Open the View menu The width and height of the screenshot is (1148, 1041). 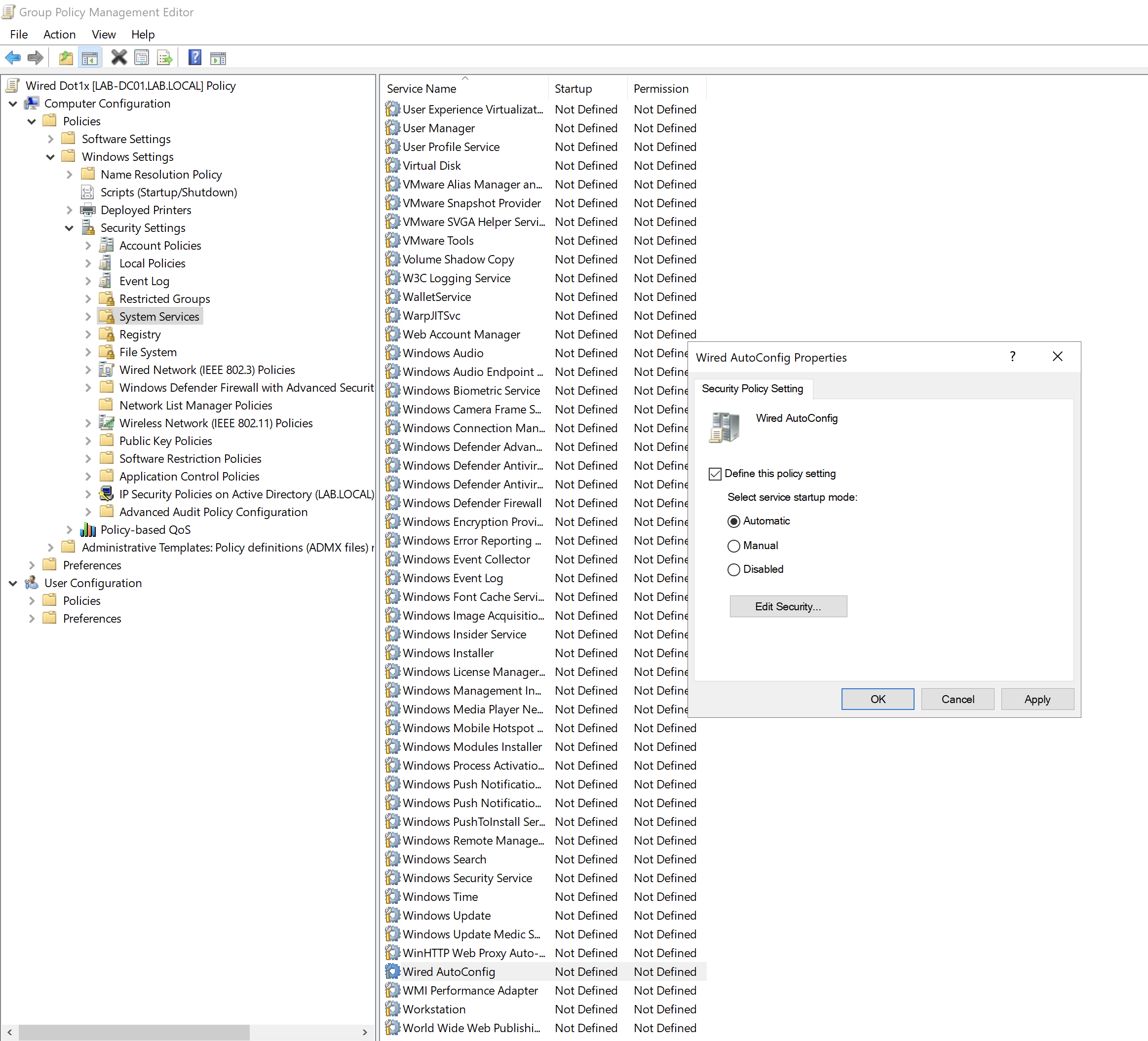(104, 34)
